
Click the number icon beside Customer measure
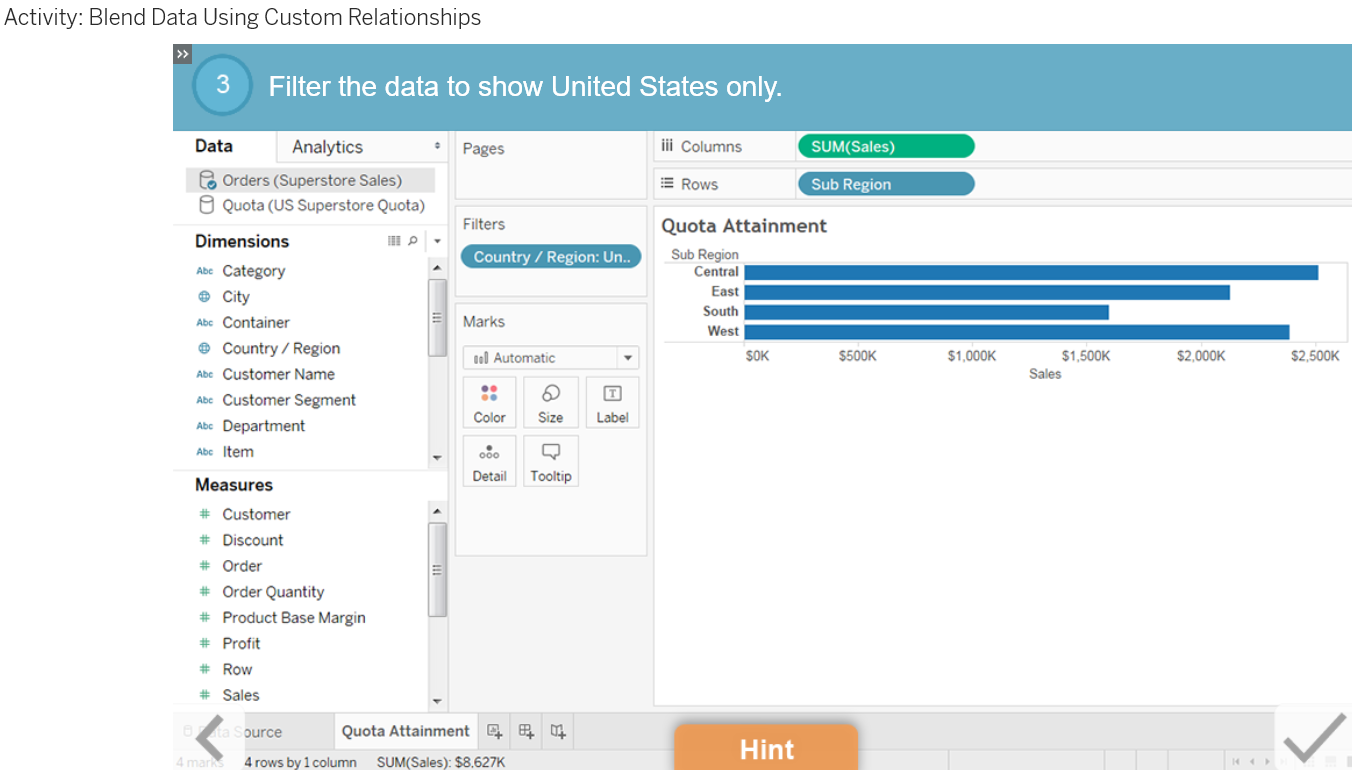pyautogui.click(x=204, y=514)
